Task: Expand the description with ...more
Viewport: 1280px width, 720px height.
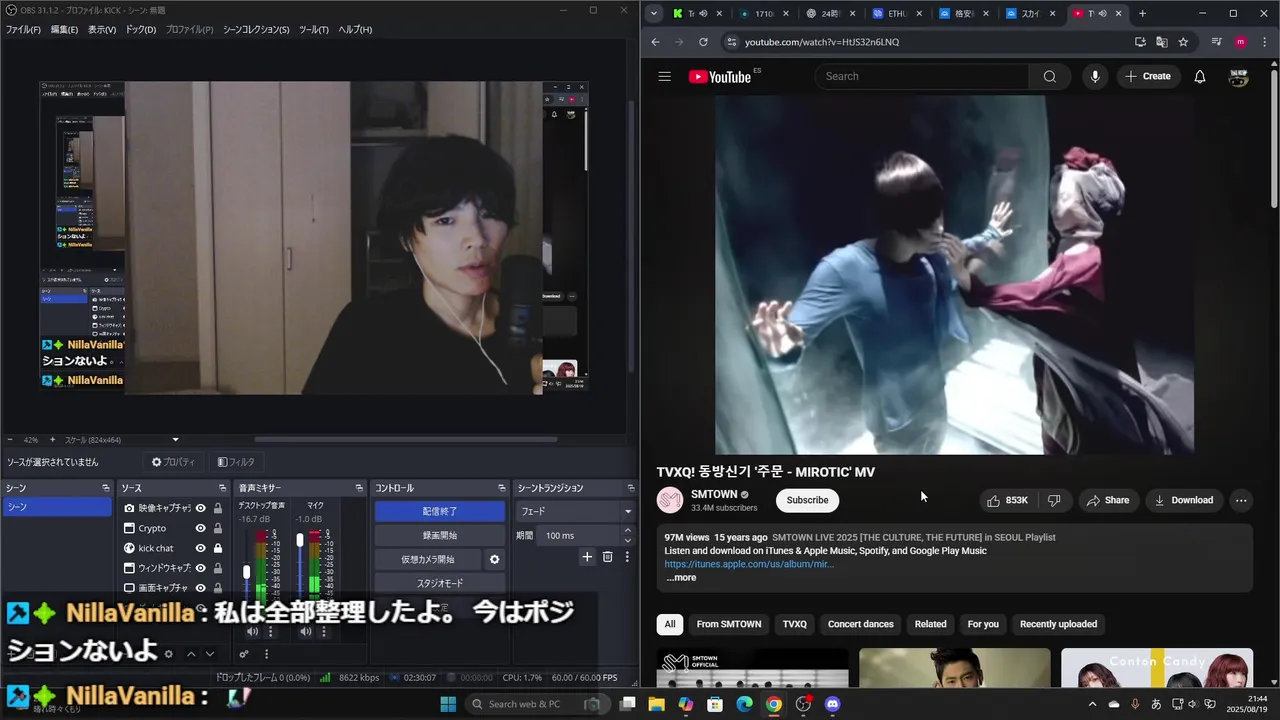Action: [682, 578]
